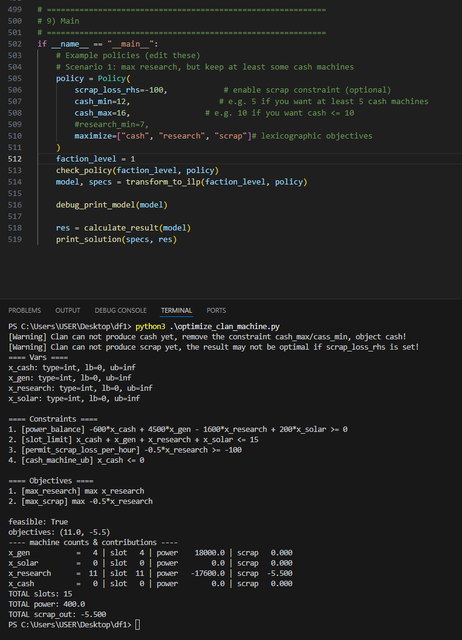
Task: Click the [power_balance] constraint line
Action: (178, 429)
